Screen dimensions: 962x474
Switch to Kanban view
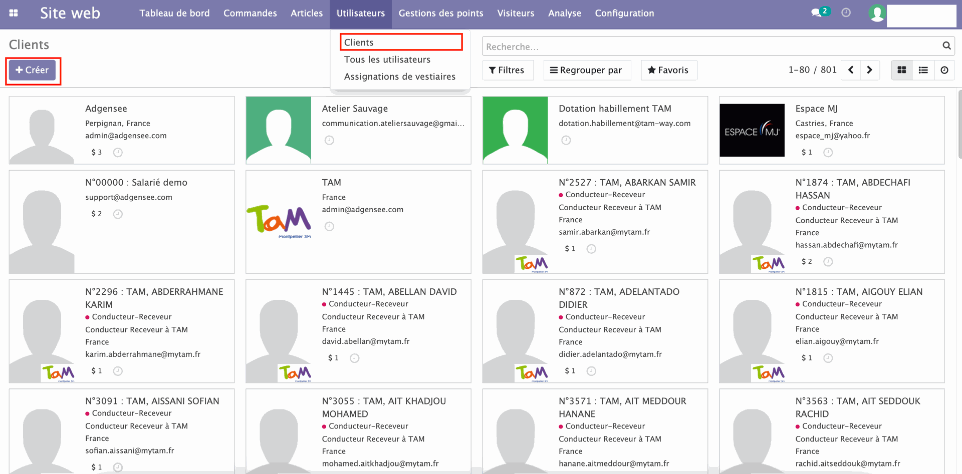point(902,70)
